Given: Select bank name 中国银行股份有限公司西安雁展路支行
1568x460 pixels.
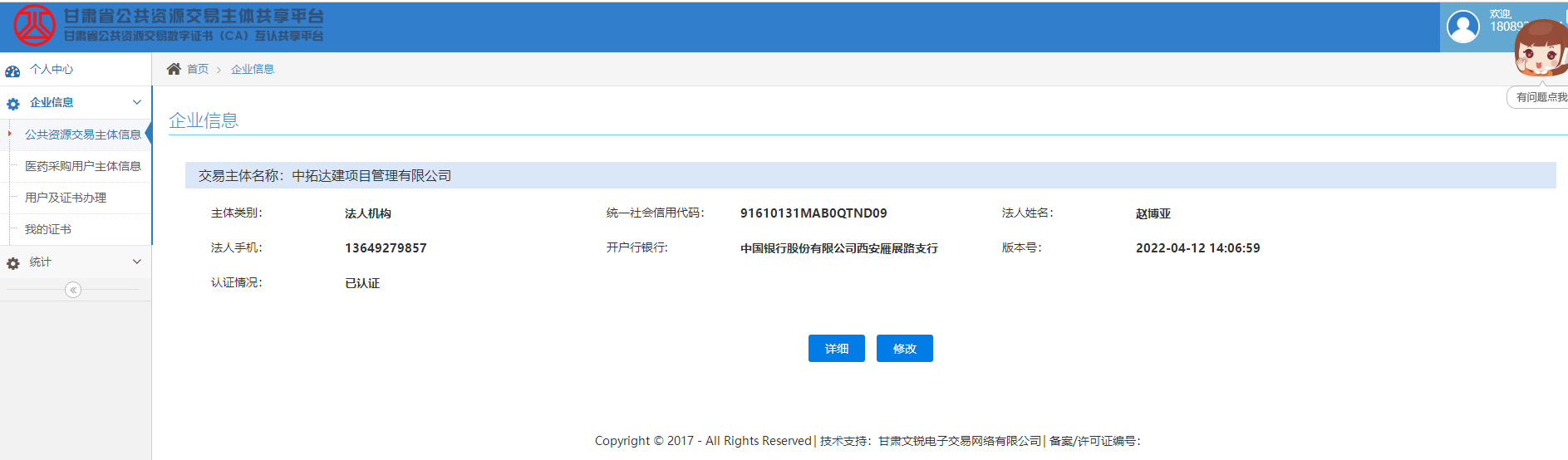Looking at the screenshot, I should point(839,248).
